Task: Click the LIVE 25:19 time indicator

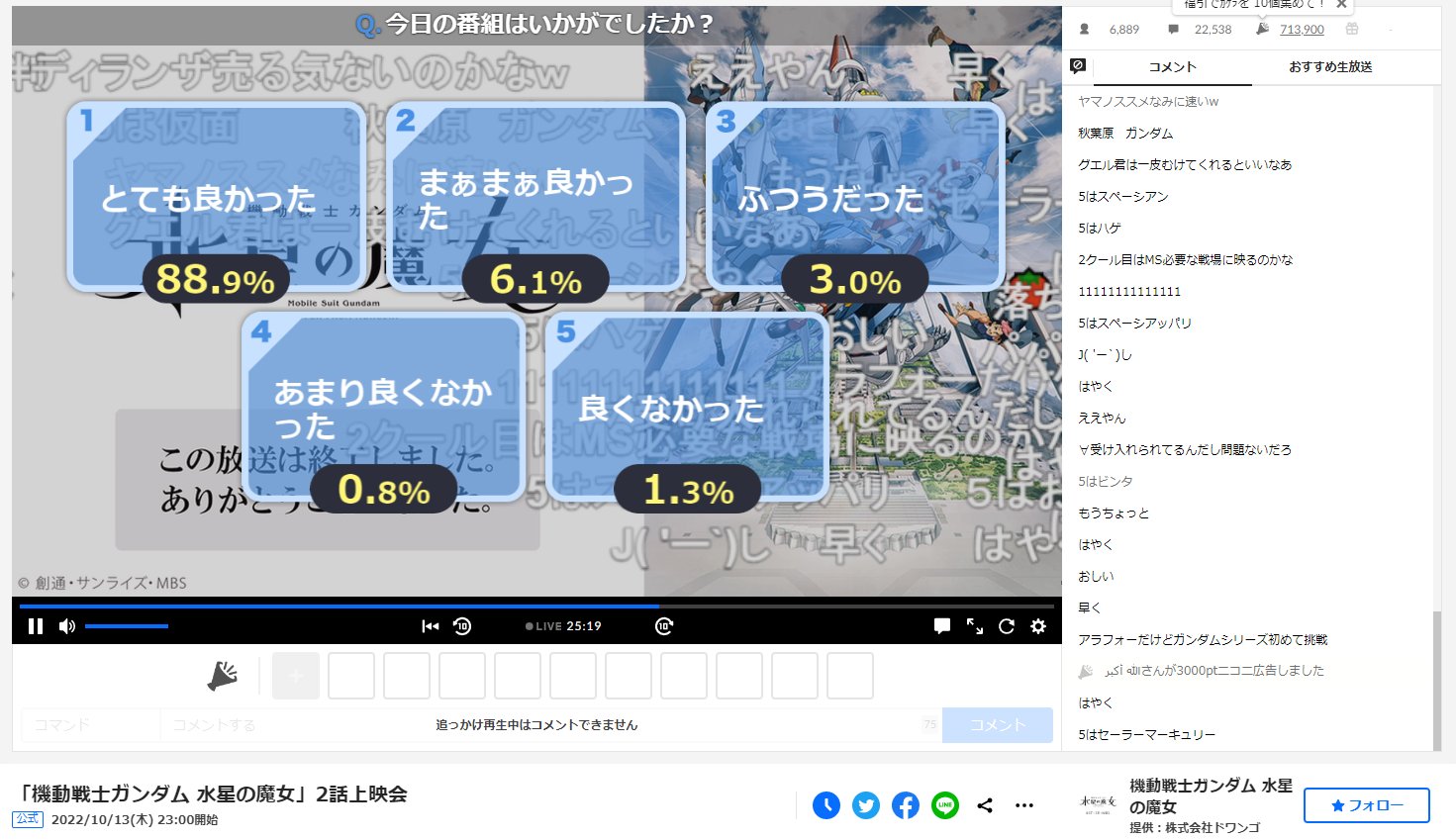Action: point(564,626)
